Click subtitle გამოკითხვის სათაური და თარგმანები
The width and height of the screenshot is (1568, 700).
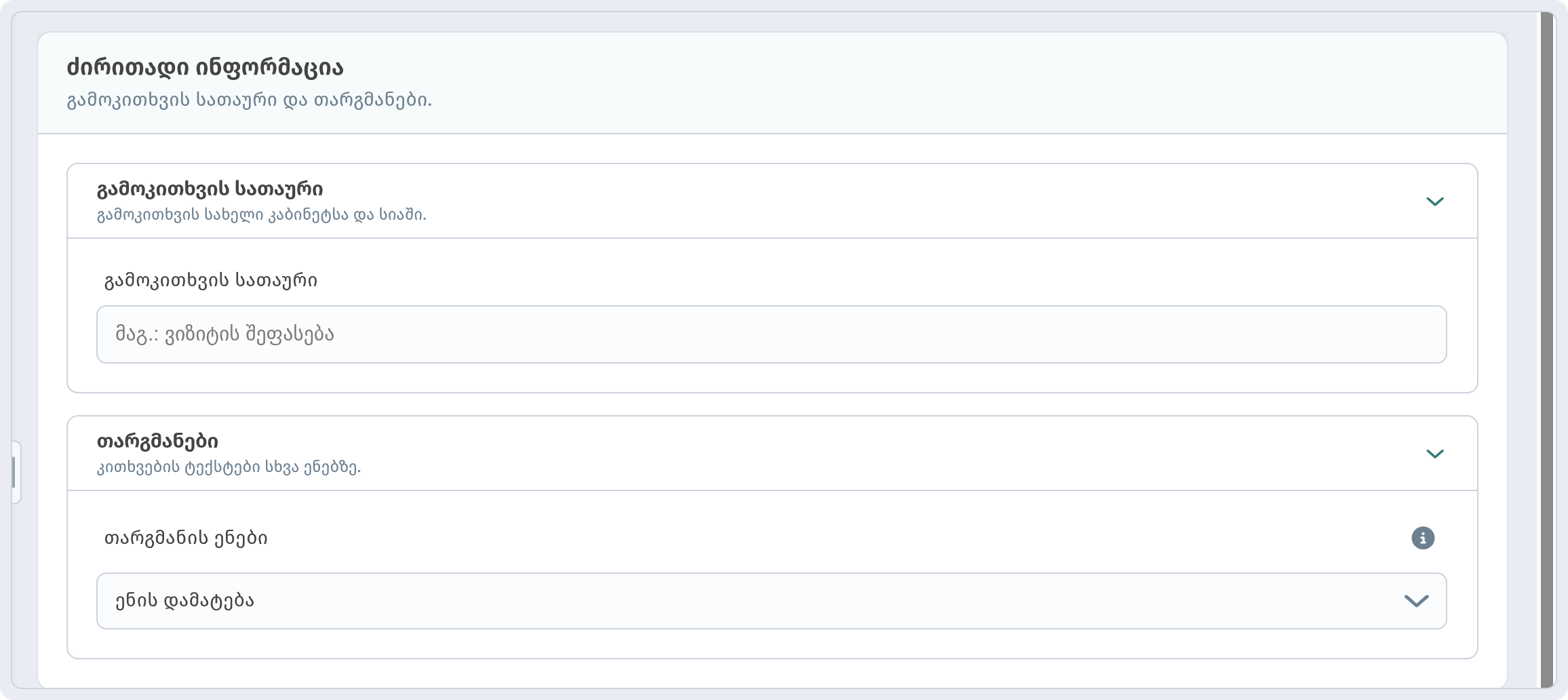(249, 100)
